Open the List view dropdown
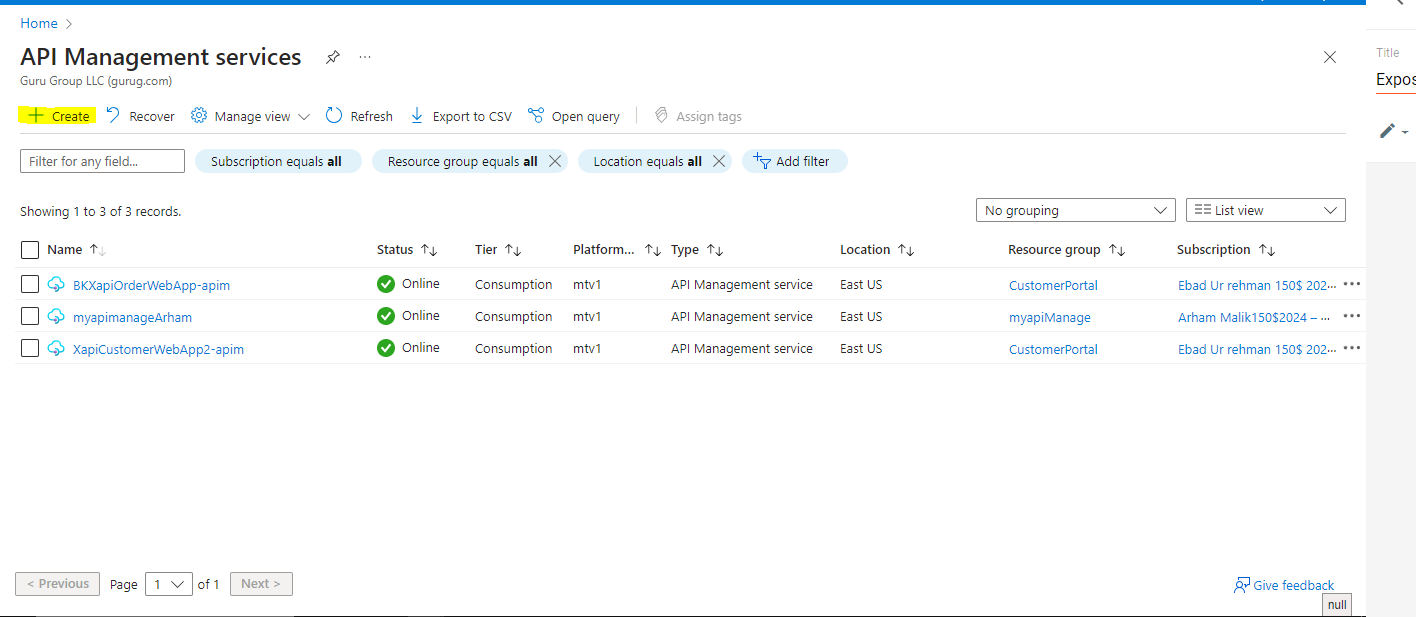Image resolution: width=1416 pixels, height=617 pixels. click(x=1265, y=210)
